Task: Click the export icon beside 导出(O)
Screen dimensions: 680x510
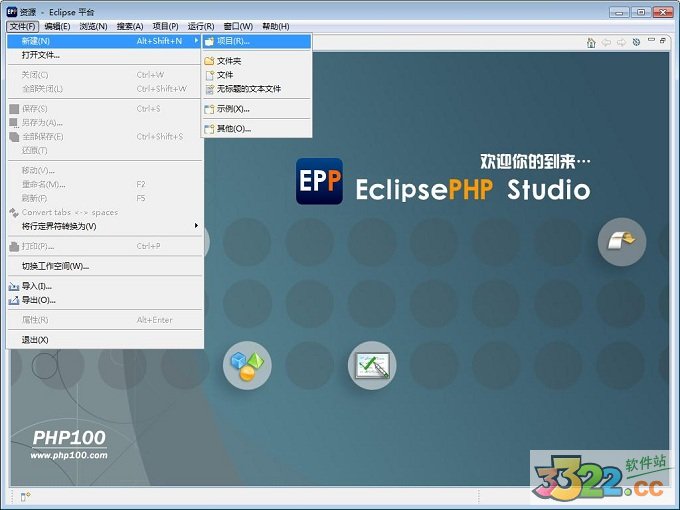Action: pyautogui.click(x=14, y=300)
